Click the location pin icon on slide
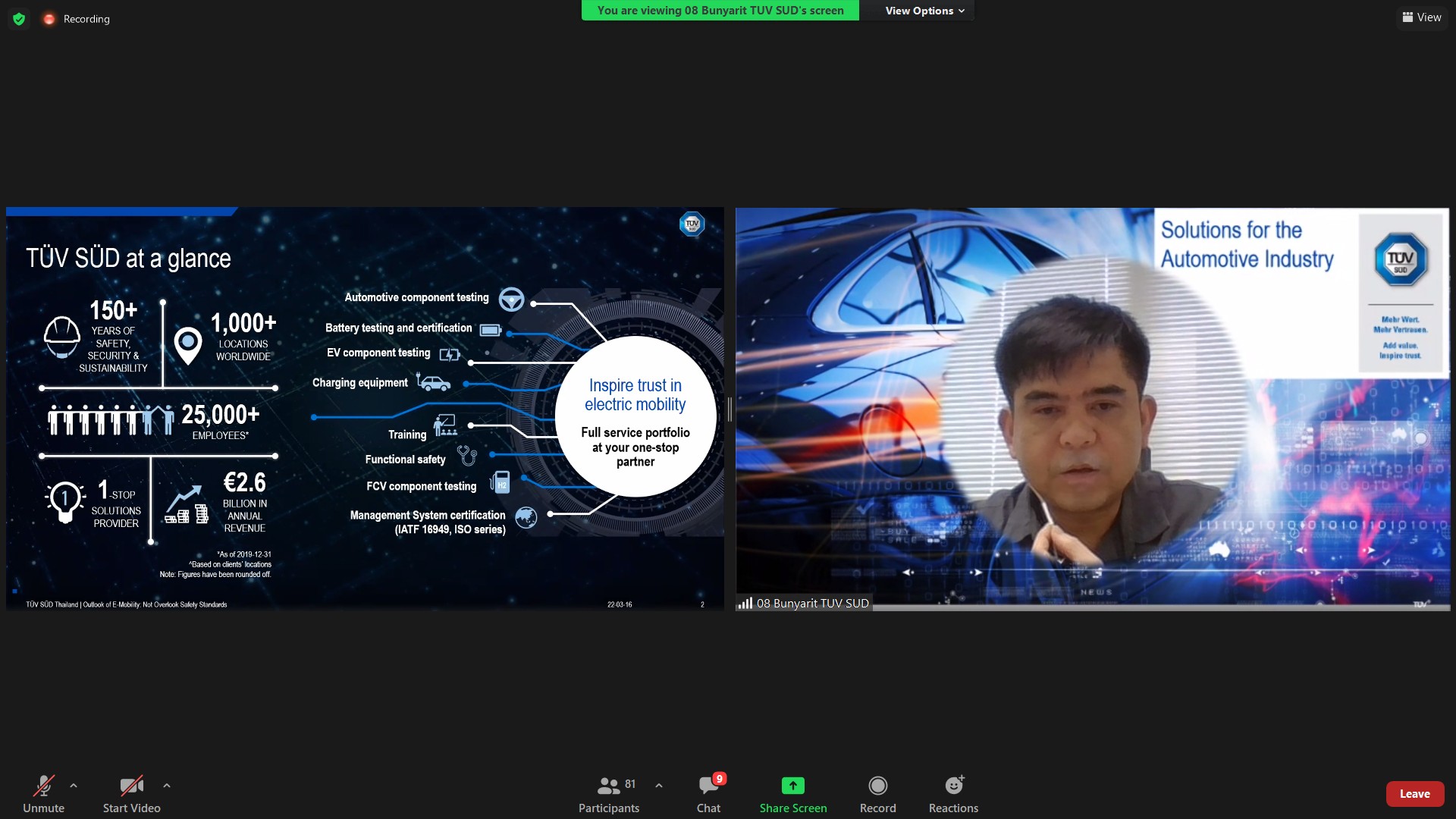The width and height of the screenshot is (1456, 819). 188,346
